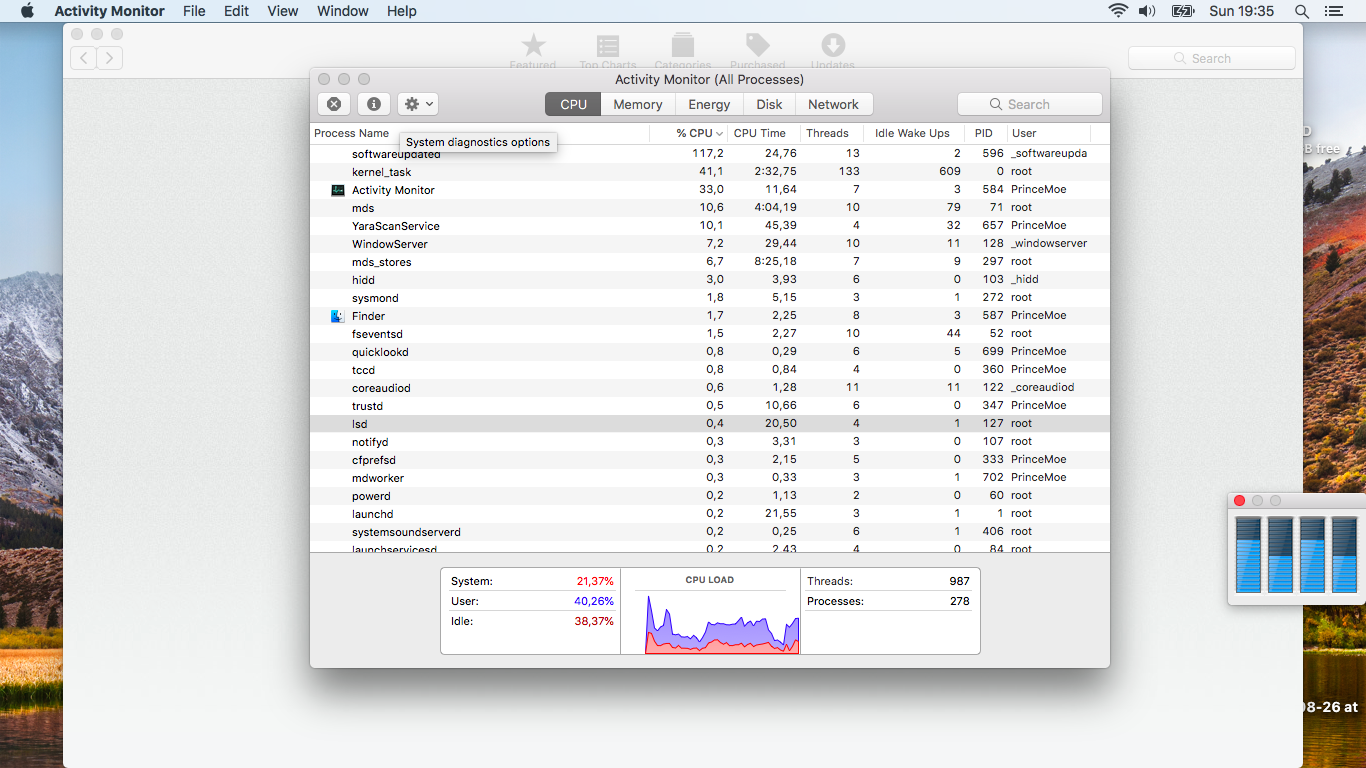
Task: Select the coreaudiod process row
Action: tap(710, 388)
